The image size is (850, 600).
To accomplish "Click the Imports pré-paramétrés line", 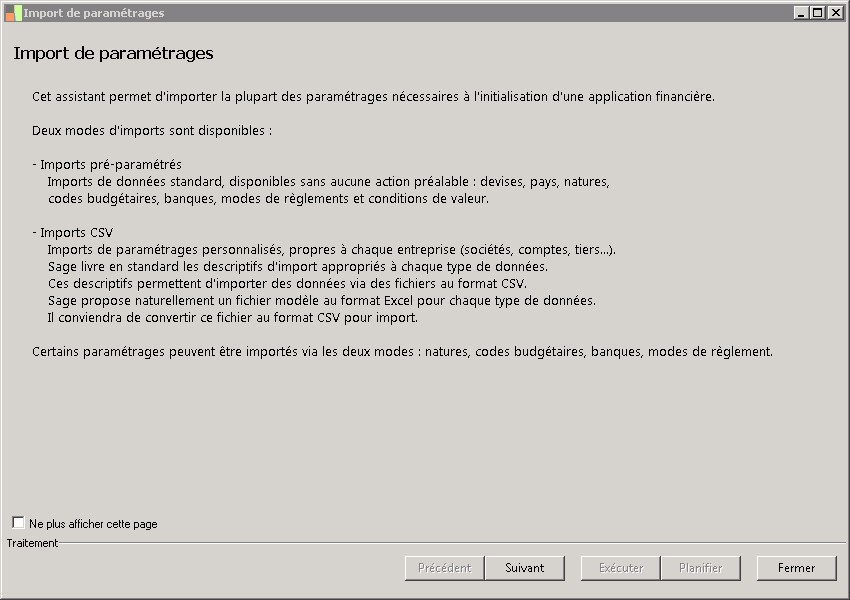I will (107, 164).
